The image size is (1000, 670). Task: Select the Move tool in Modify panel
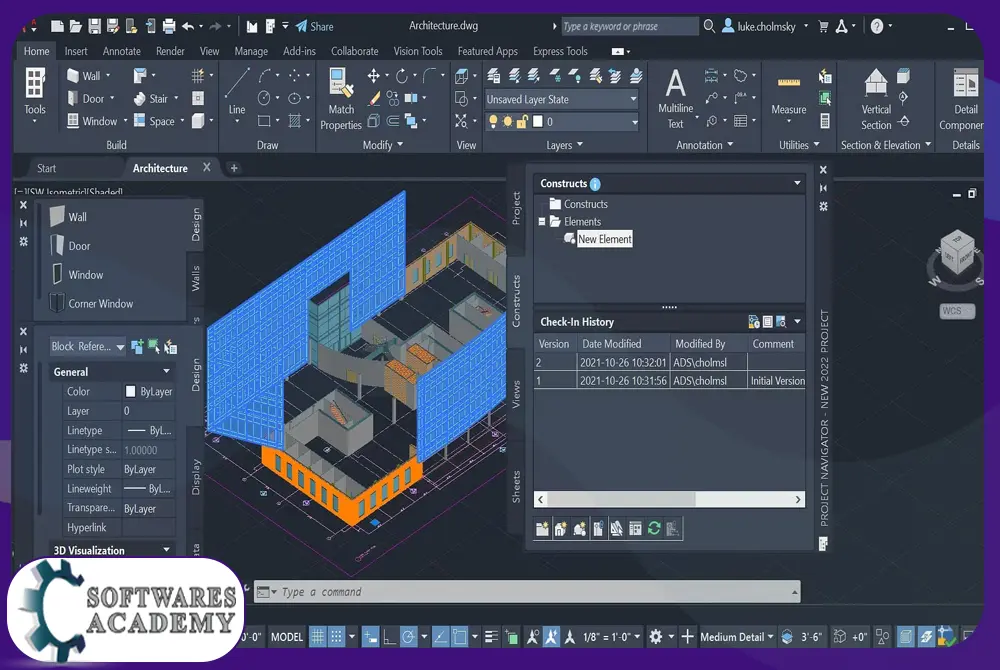tap(374, 76)
